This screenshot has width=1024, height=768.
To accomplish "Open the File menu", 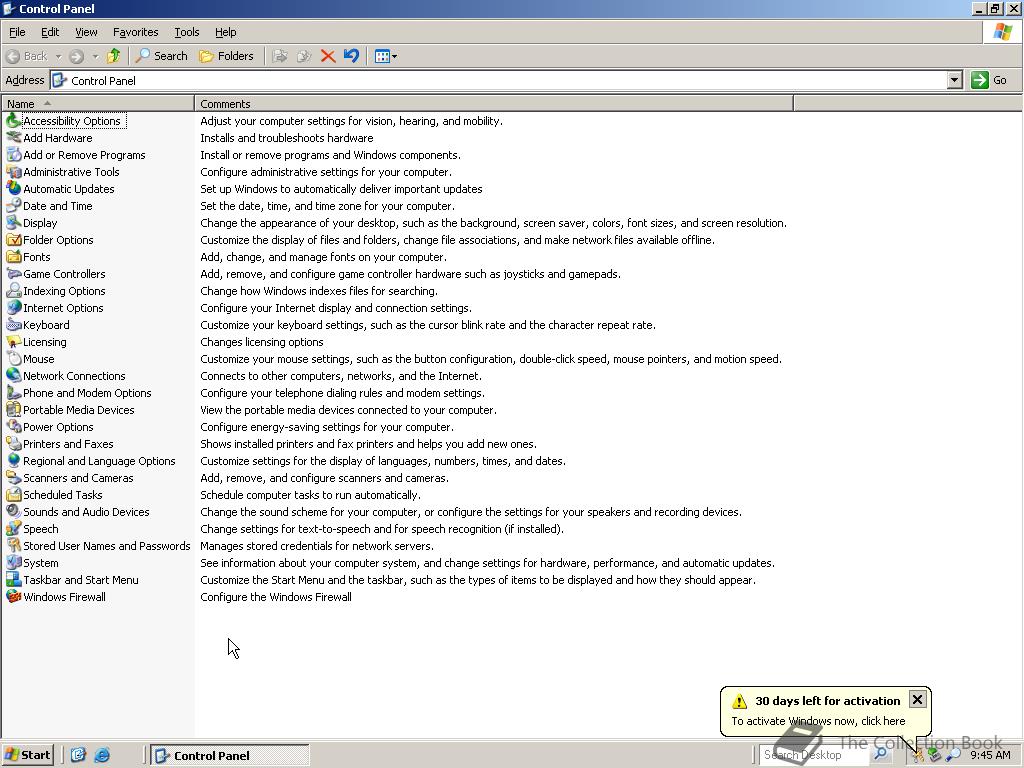I will (x=17, y=32).
